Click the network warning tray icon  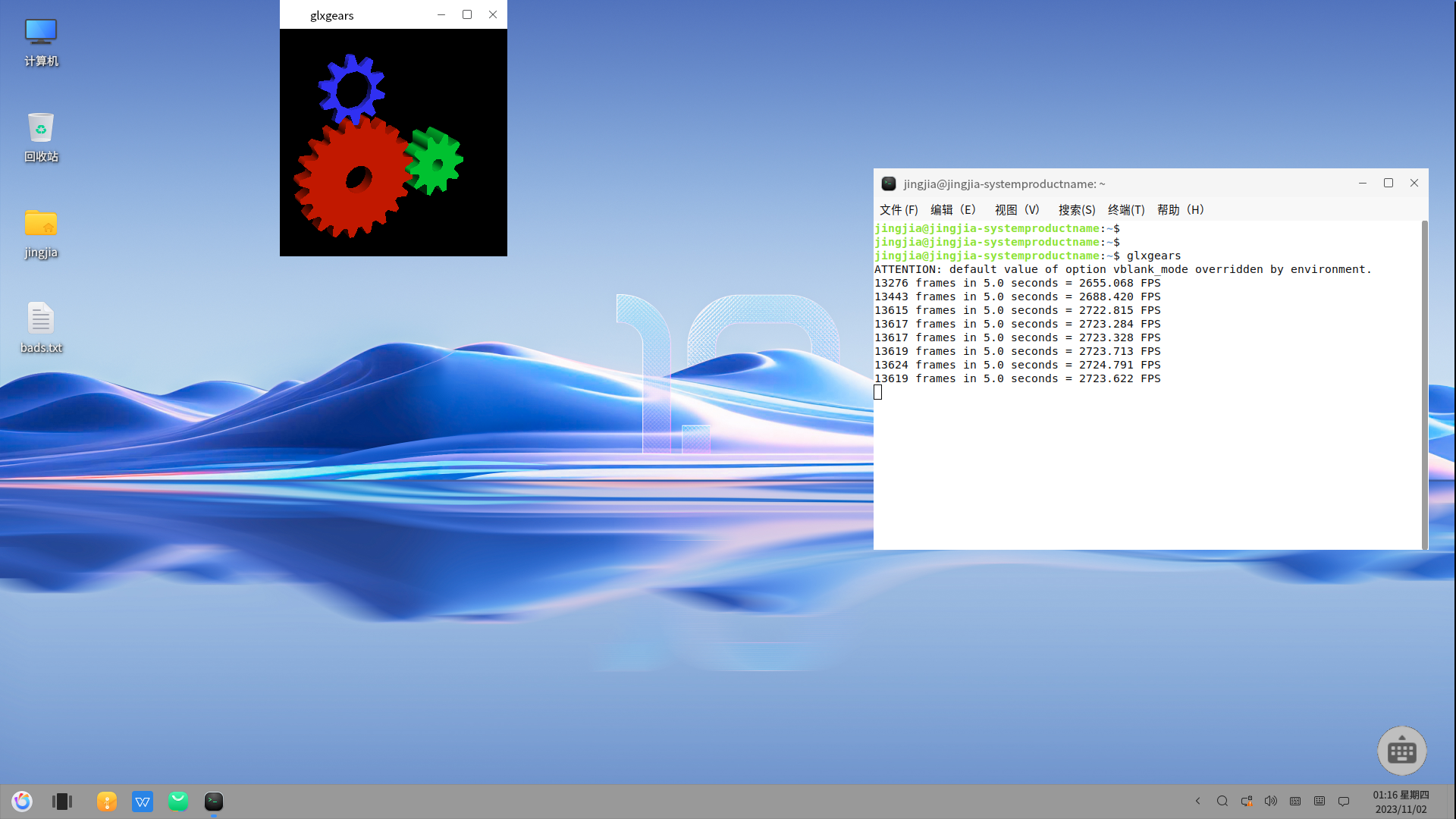pyautogui.click(x=1247, y=801)
